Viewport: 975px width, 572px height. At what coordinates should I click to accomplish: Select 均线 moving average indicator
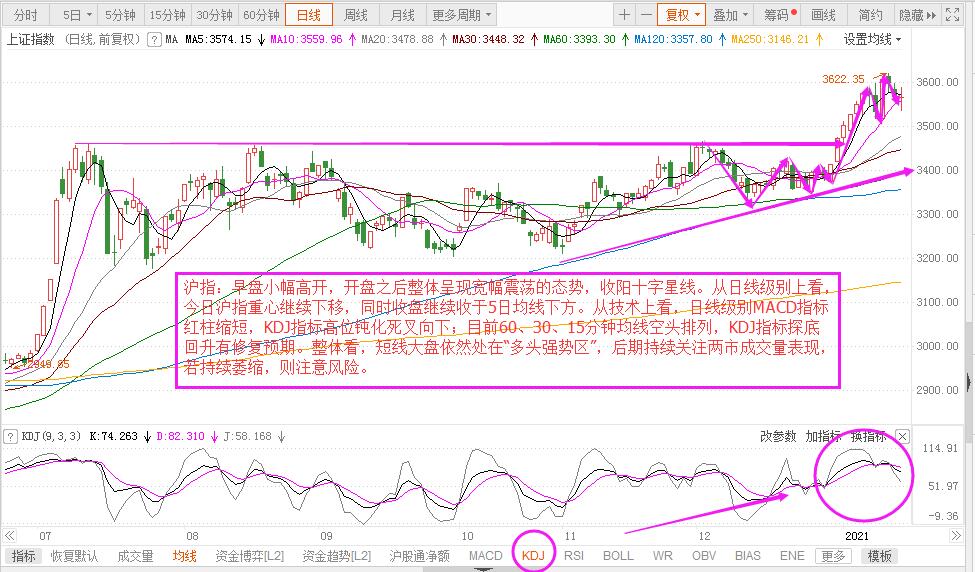[185, 556]
